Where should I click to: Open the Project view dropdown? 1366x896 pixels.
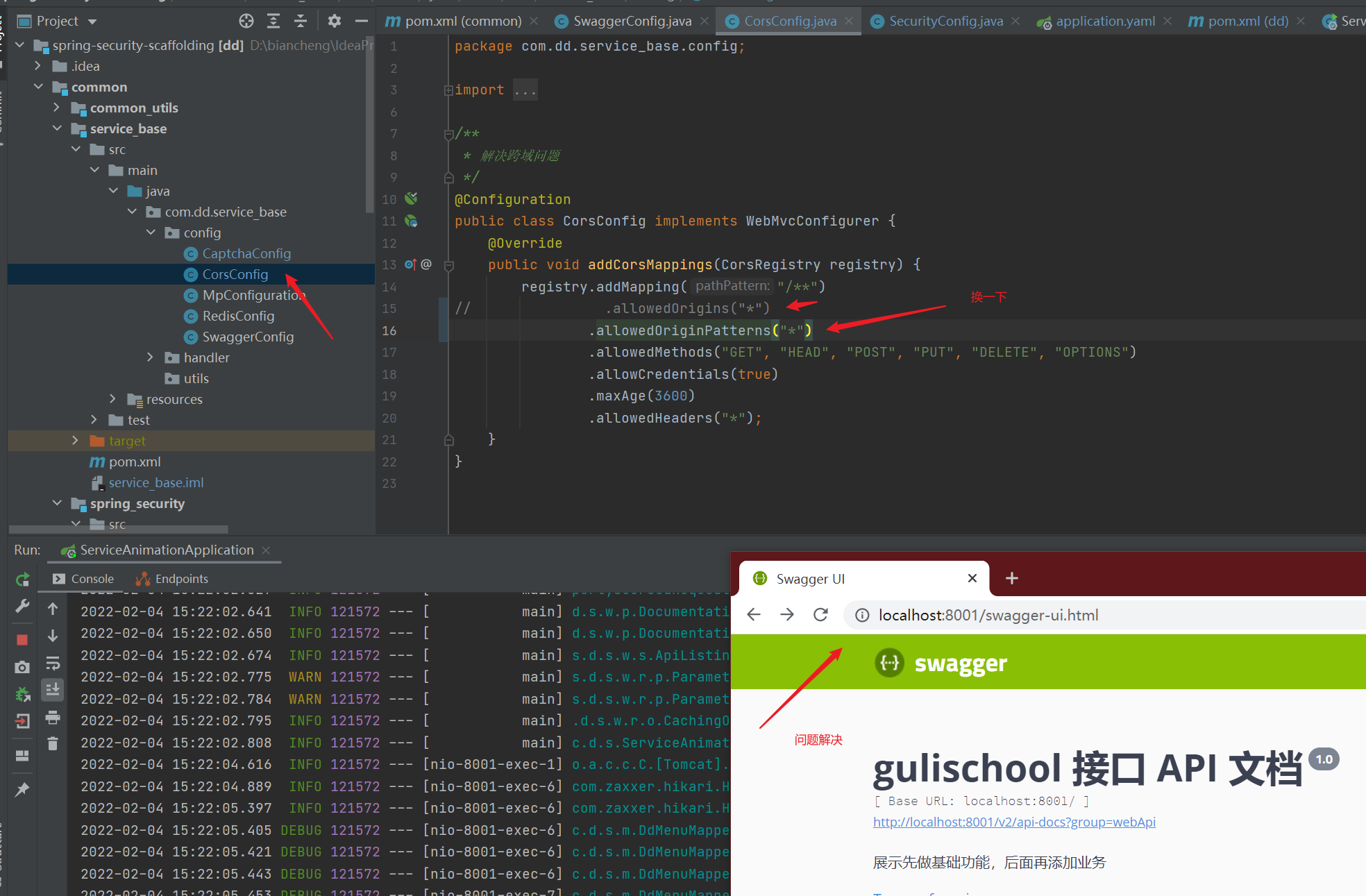point(92,21)
